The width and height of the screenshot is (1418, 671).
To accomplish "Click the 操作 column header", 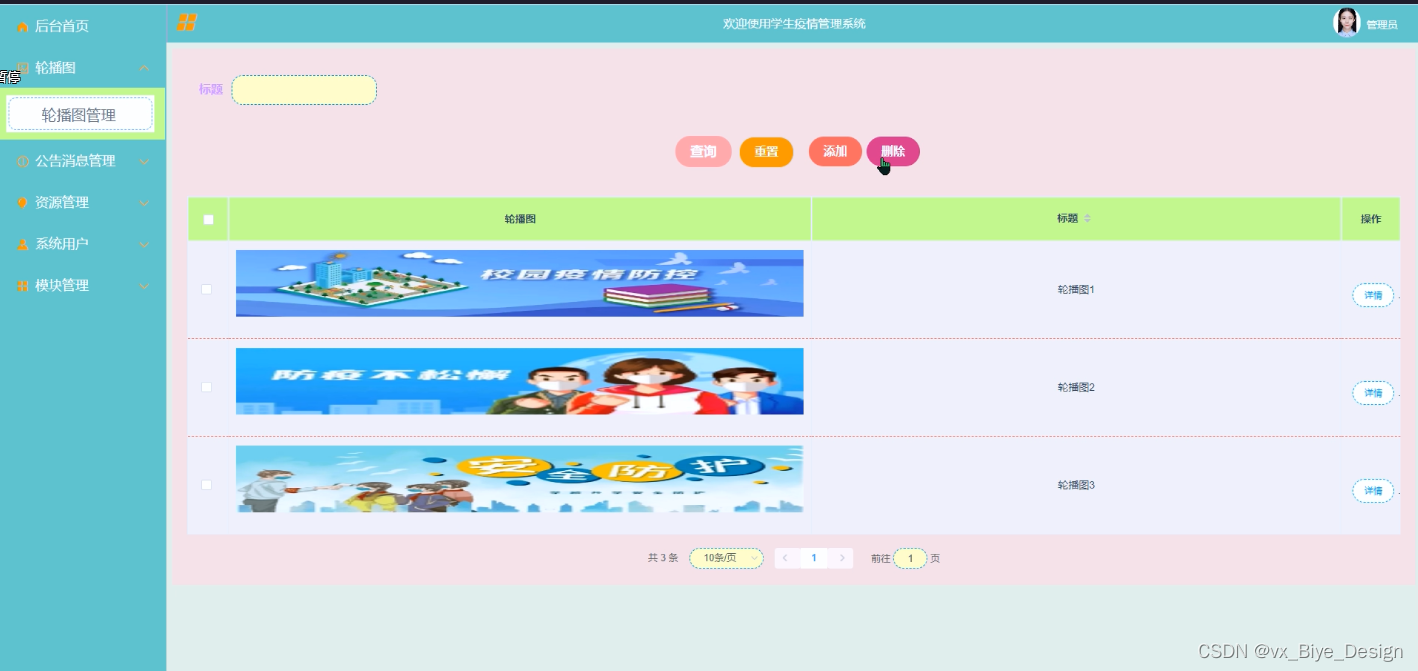I will pos(1370,218).
